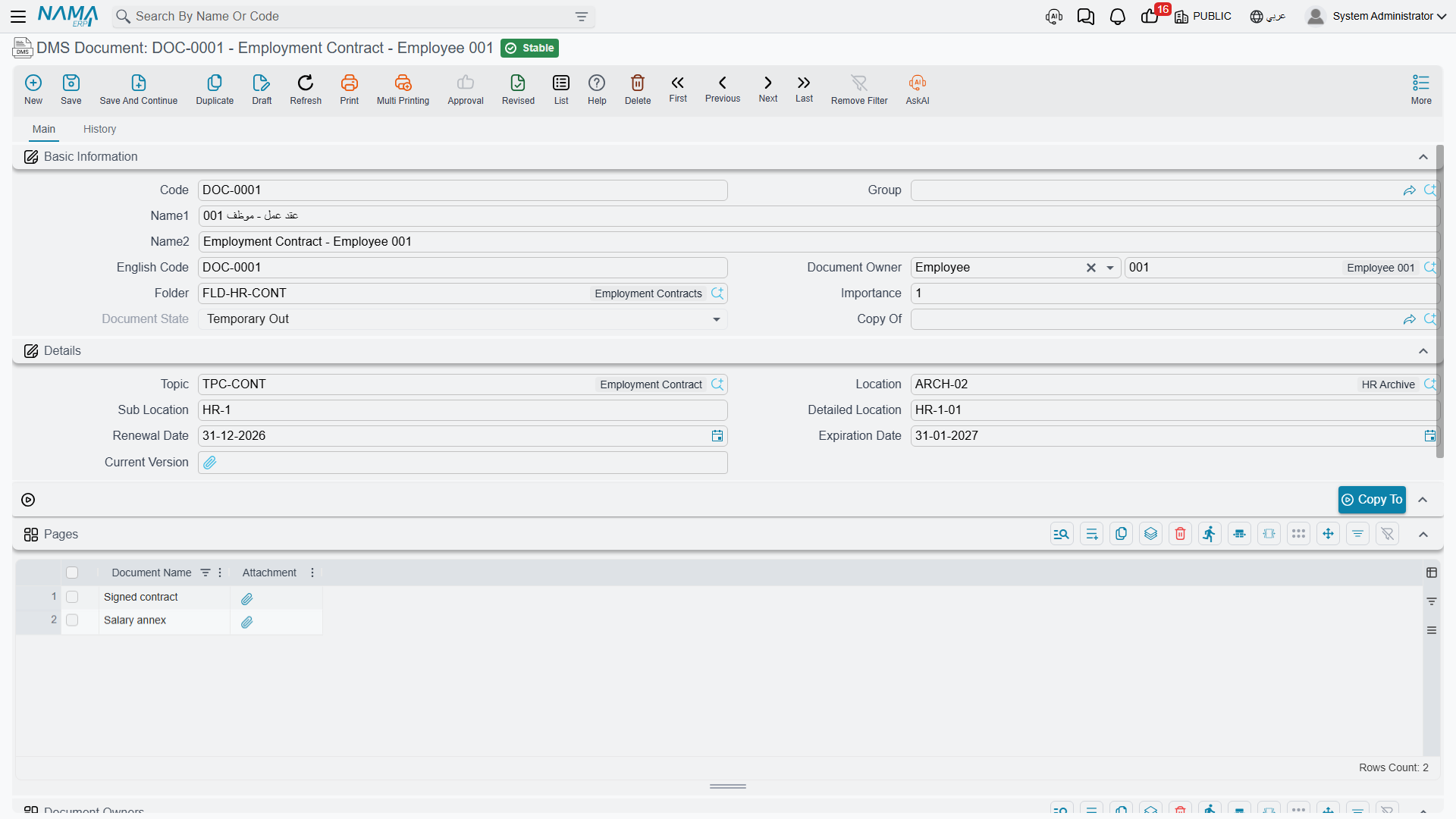The image size is (1456, 819).
Task: Collapse the Copy To section chevron
Action: [1423, 500]
